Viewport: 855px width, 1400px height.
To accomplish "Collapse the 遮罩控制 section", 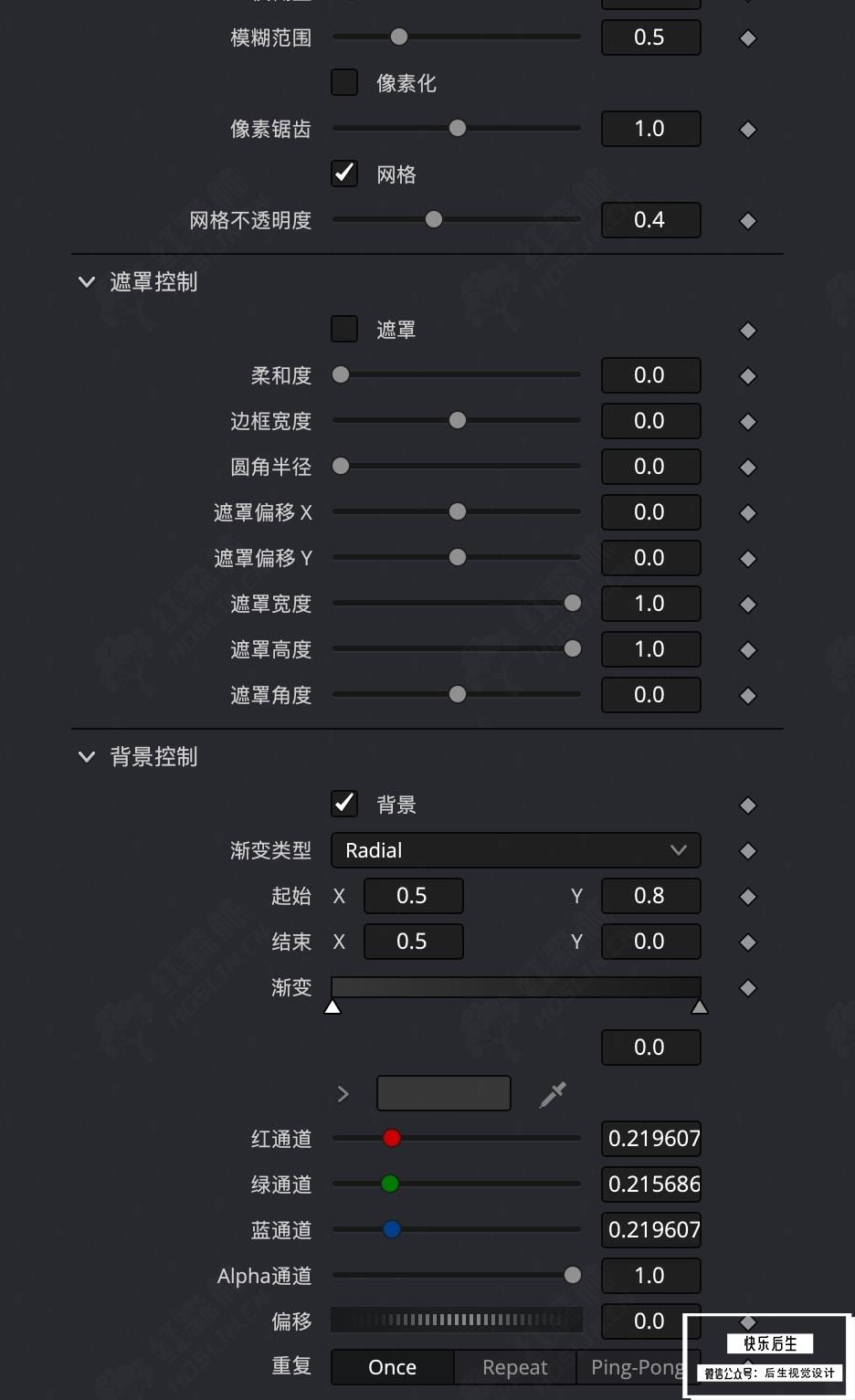I will 87,282.
